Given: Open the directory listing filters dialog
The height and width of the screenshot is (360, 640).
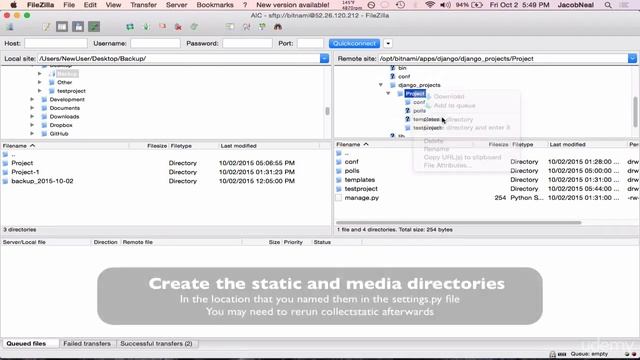Looking at the screenshot, I should (230, 27).
